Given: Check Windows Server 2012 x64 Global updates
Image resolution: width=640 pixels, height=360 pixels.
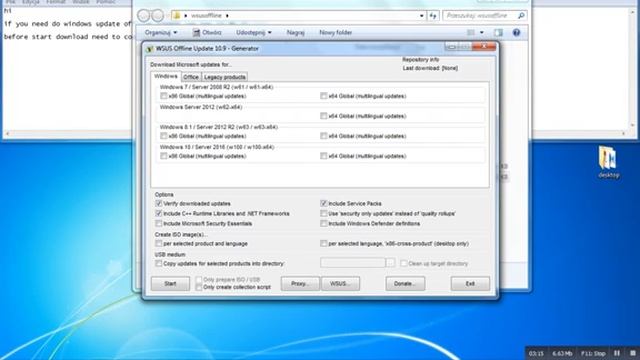Looking at the screenshot, I should pos(324,116).
